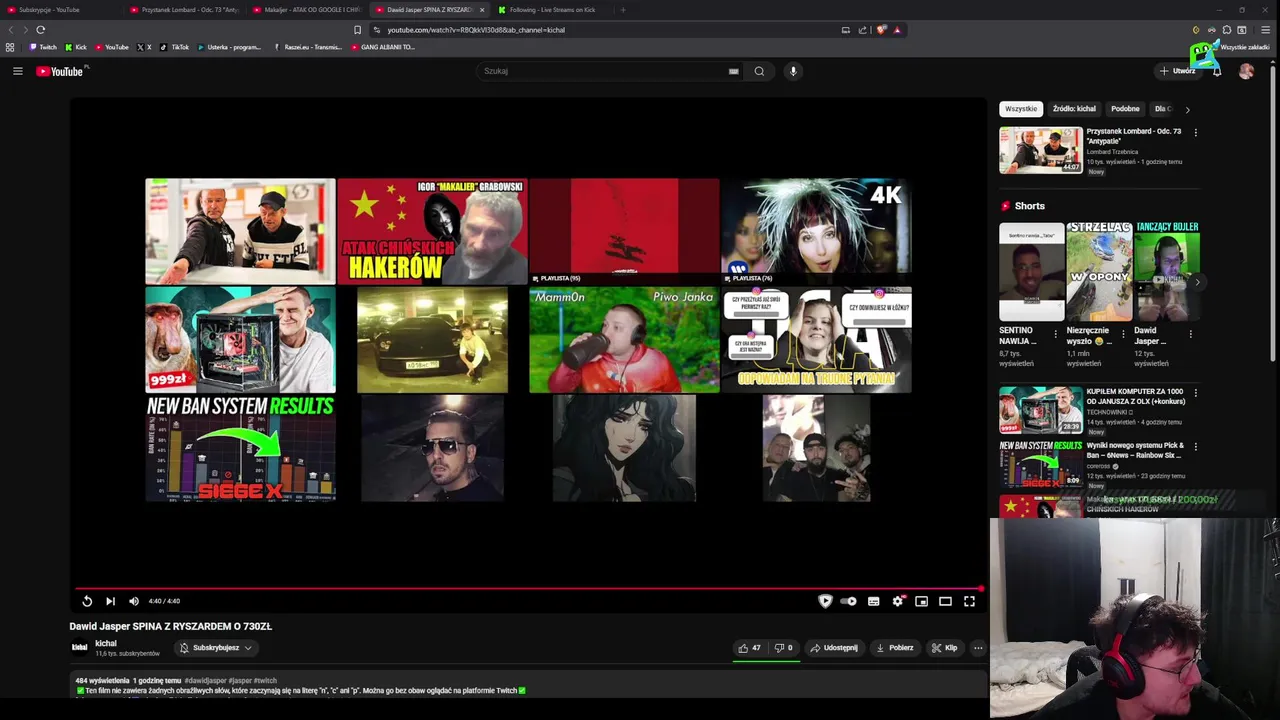
Task: Open the YouTube hamburger guide menu
Action: pyautogui.click(x=17, y=71)
